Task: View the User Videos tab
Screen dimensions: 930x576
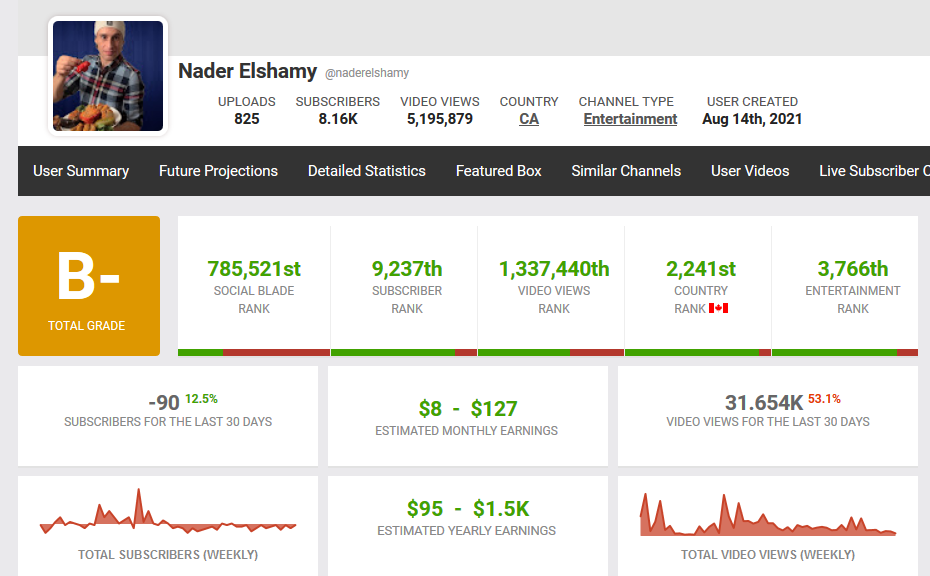Action: pyautogui.click(x=750, y=171)
